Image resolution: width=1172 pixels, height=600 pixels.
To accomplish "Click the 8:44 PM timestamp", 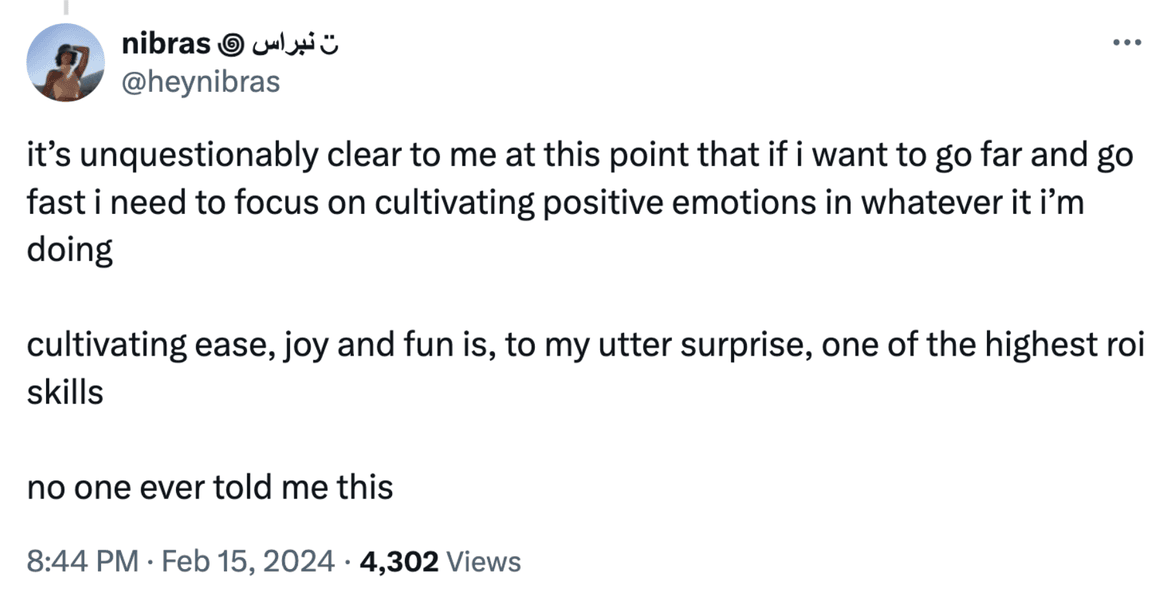I will point(82,561).
